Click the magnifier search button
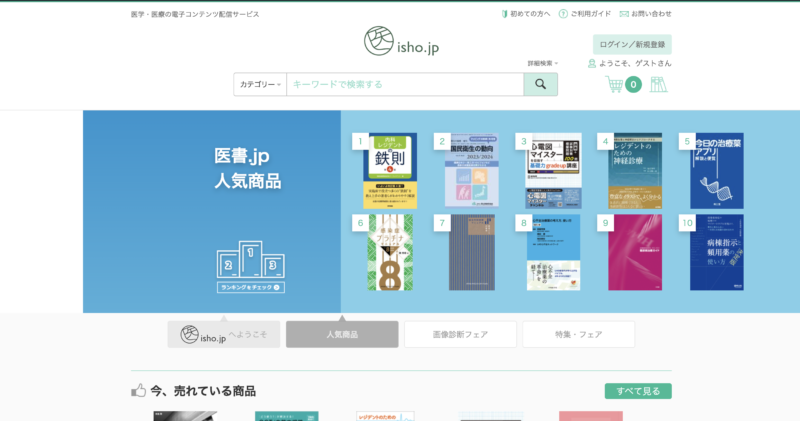 click(x=540, y=84)
